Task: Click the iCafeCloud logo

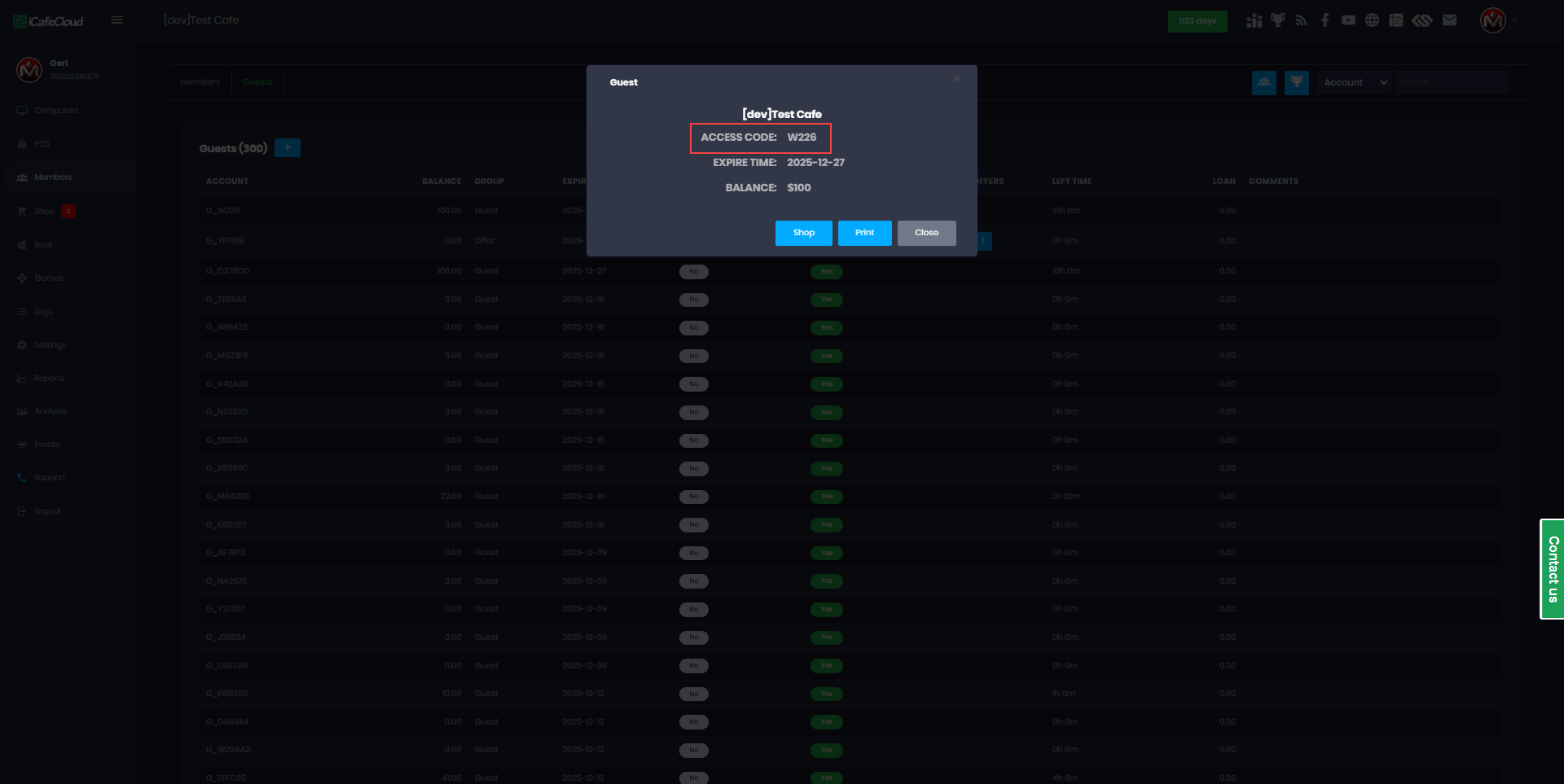Action: pos(49,21)
